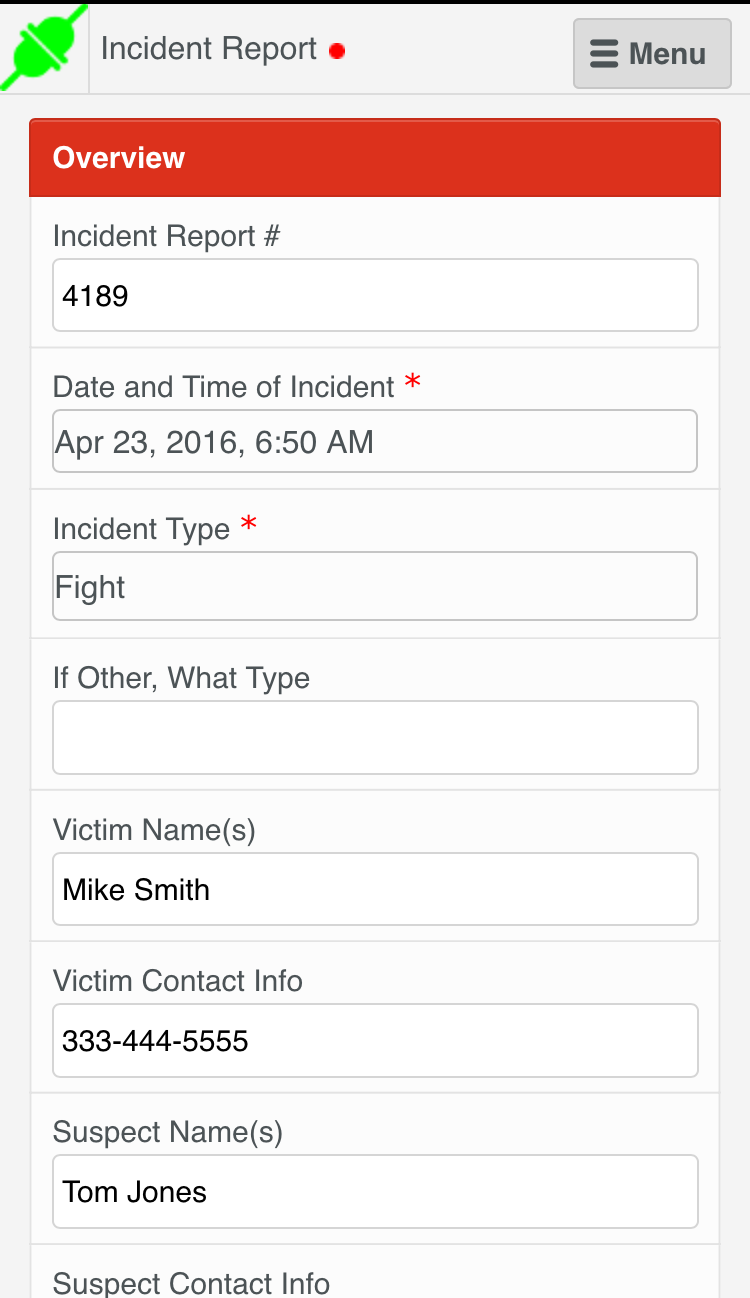Click the red asterisk beside Date and Time

click(x=412, y=383)
